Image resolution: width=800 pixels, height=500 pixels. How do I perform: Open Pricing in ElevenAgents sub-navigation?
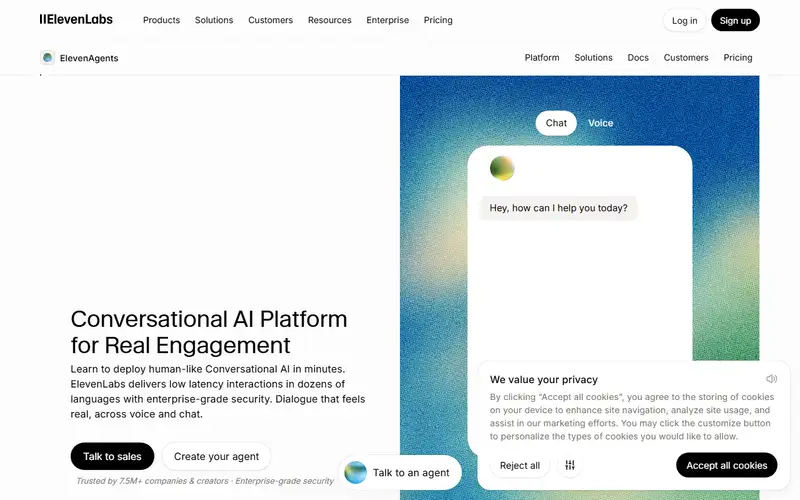click(738, 58)
